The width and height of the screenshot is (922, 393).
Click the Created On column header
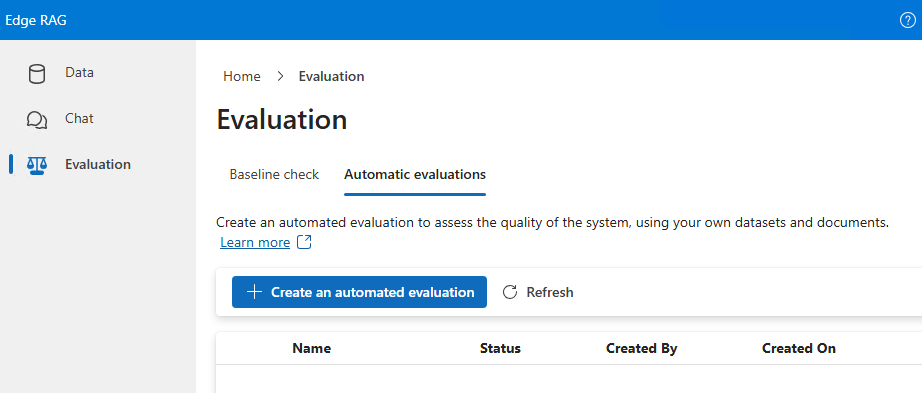pos(799,348)
